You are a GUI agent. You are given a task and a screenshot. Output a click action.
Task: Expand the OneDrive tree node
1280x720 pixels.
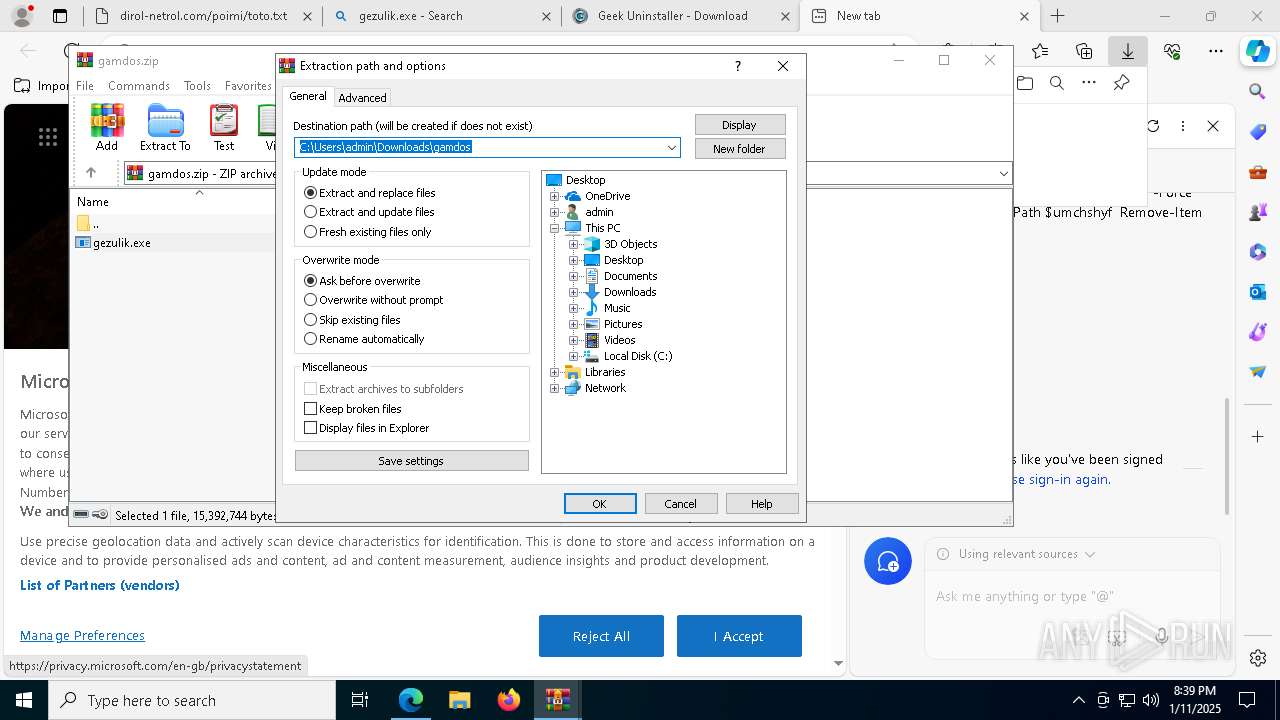(x=555, y=196)
